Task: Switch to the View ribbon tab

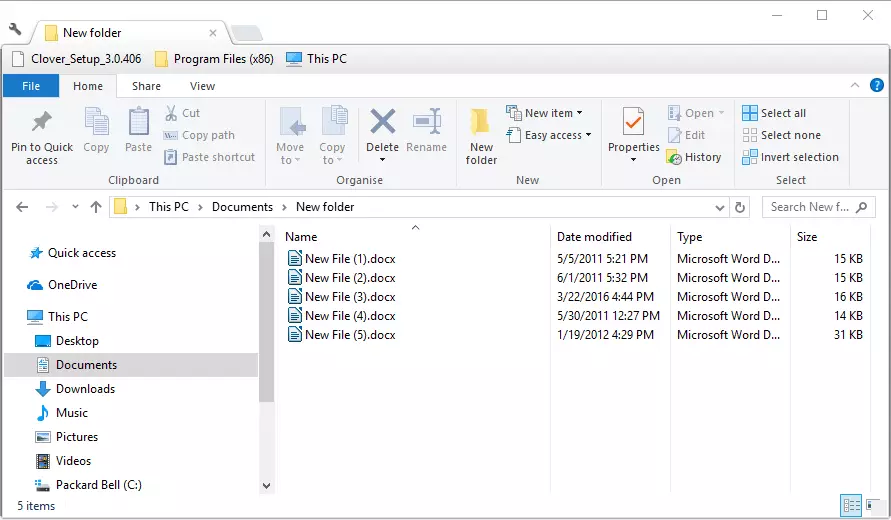Action: click(202, 86)
